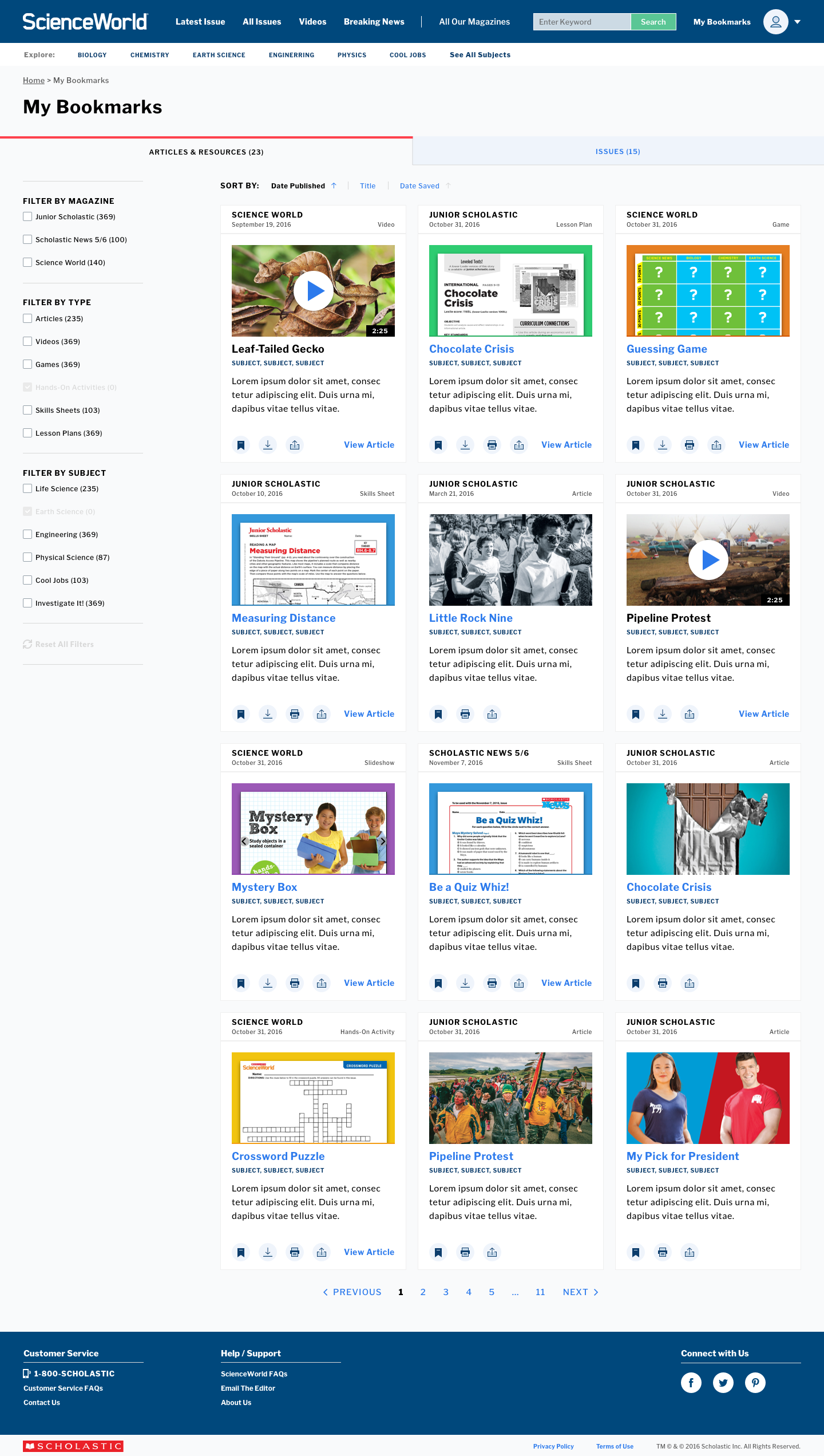Open Scholastic Twitter icon

click(x=723, y=1383)
